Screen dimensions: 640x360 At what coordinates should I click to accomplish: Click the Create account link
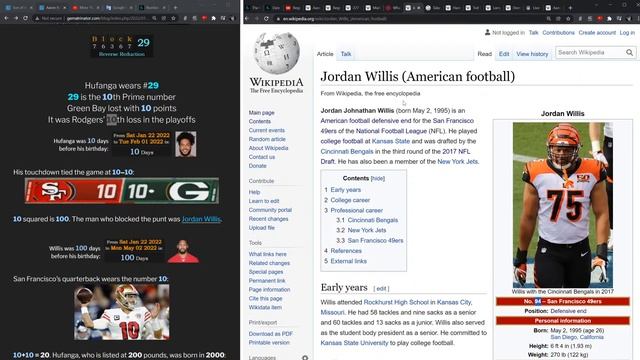(597, 33)
